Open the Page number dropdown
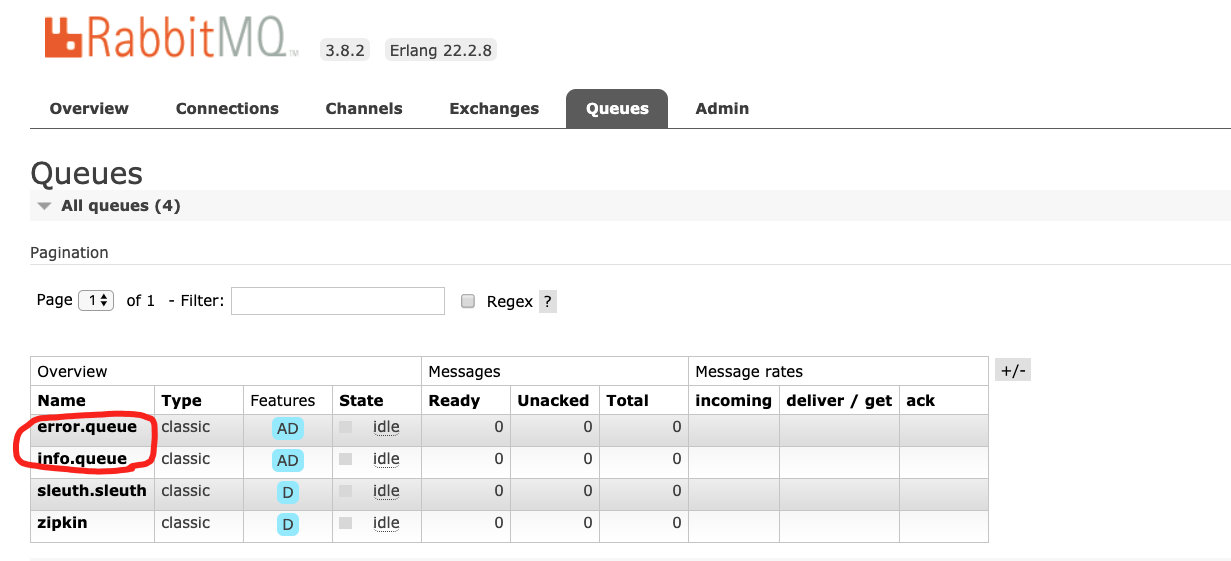Viewport: 1231px width, 561px height. [96, 300]
